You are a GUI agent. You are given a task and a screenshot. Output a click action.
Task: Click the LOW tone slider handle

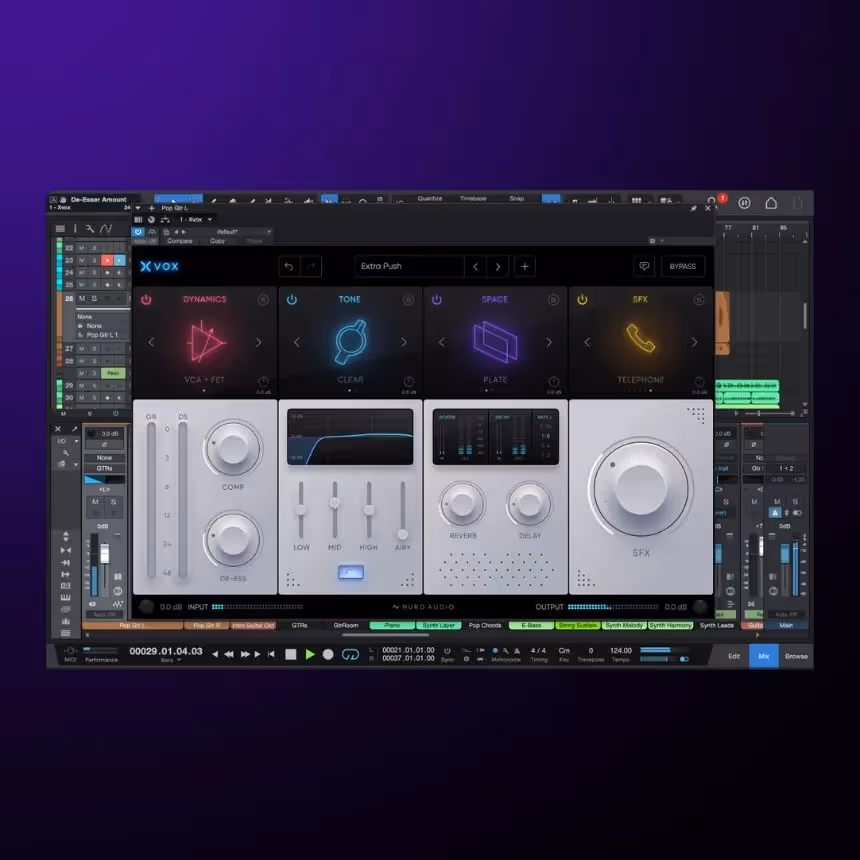click(301, 510)
